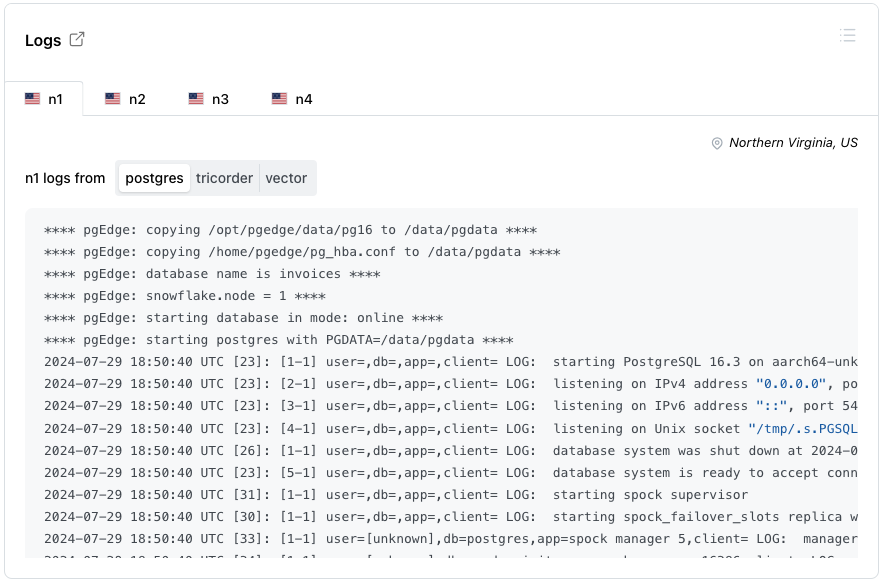Screen dimensions: 883x582
Task: Open Logs in external view icon
Action: [77, 40]
